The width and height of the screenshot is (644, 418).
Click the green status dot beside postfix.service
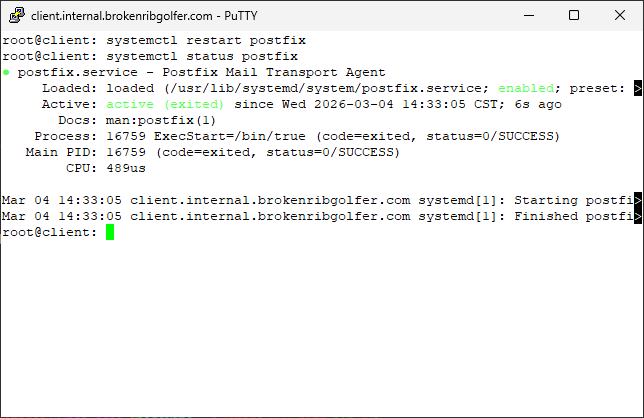pyautogui.click(x=6, y=73)
